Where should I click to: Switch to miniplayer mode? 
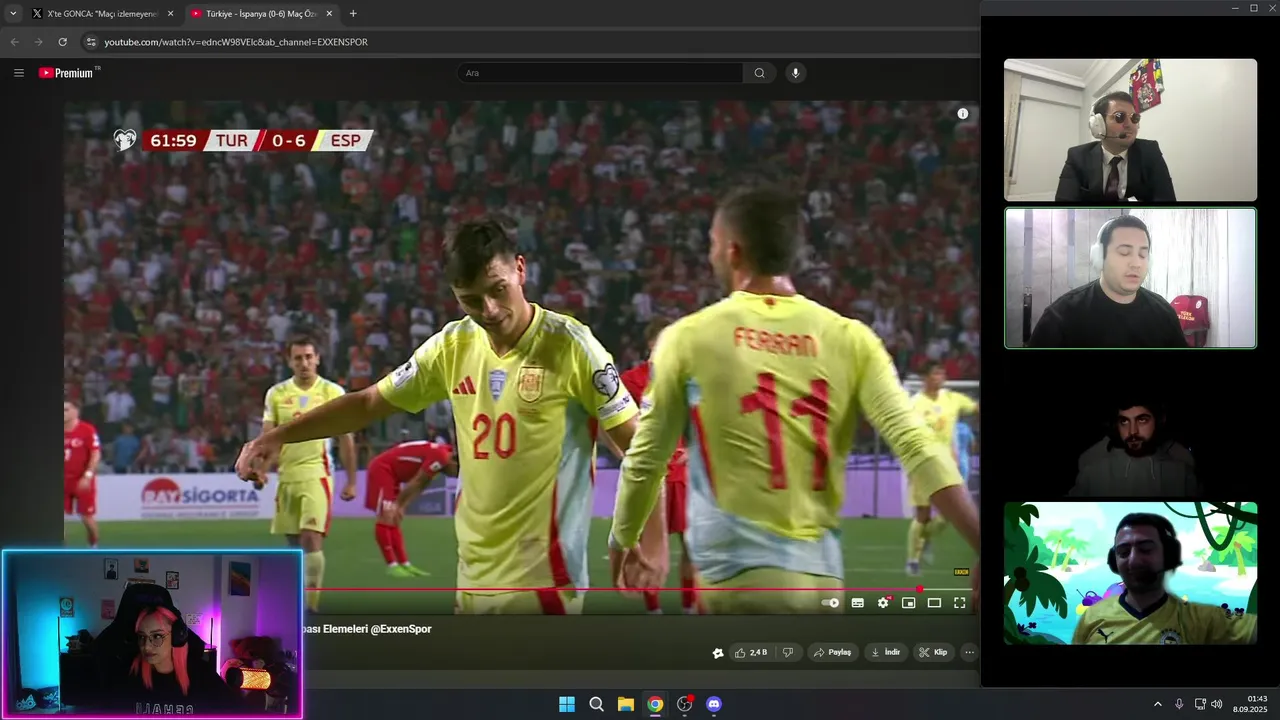pyautogui.click(x=909, y=603)
